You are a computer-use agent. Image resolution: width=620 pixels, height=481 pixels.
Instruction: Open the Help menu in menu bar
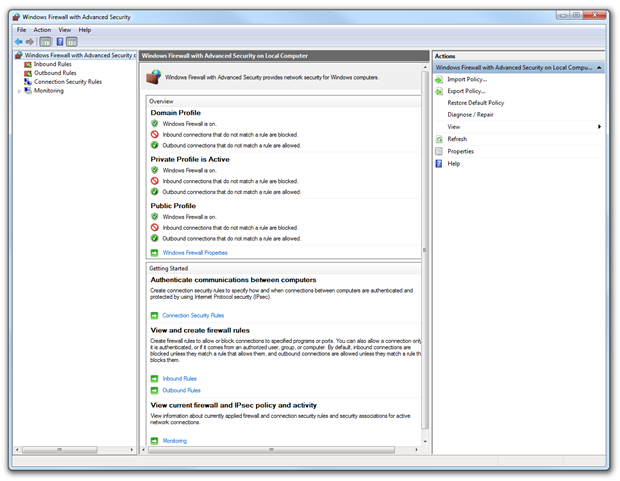click(85, 30)
